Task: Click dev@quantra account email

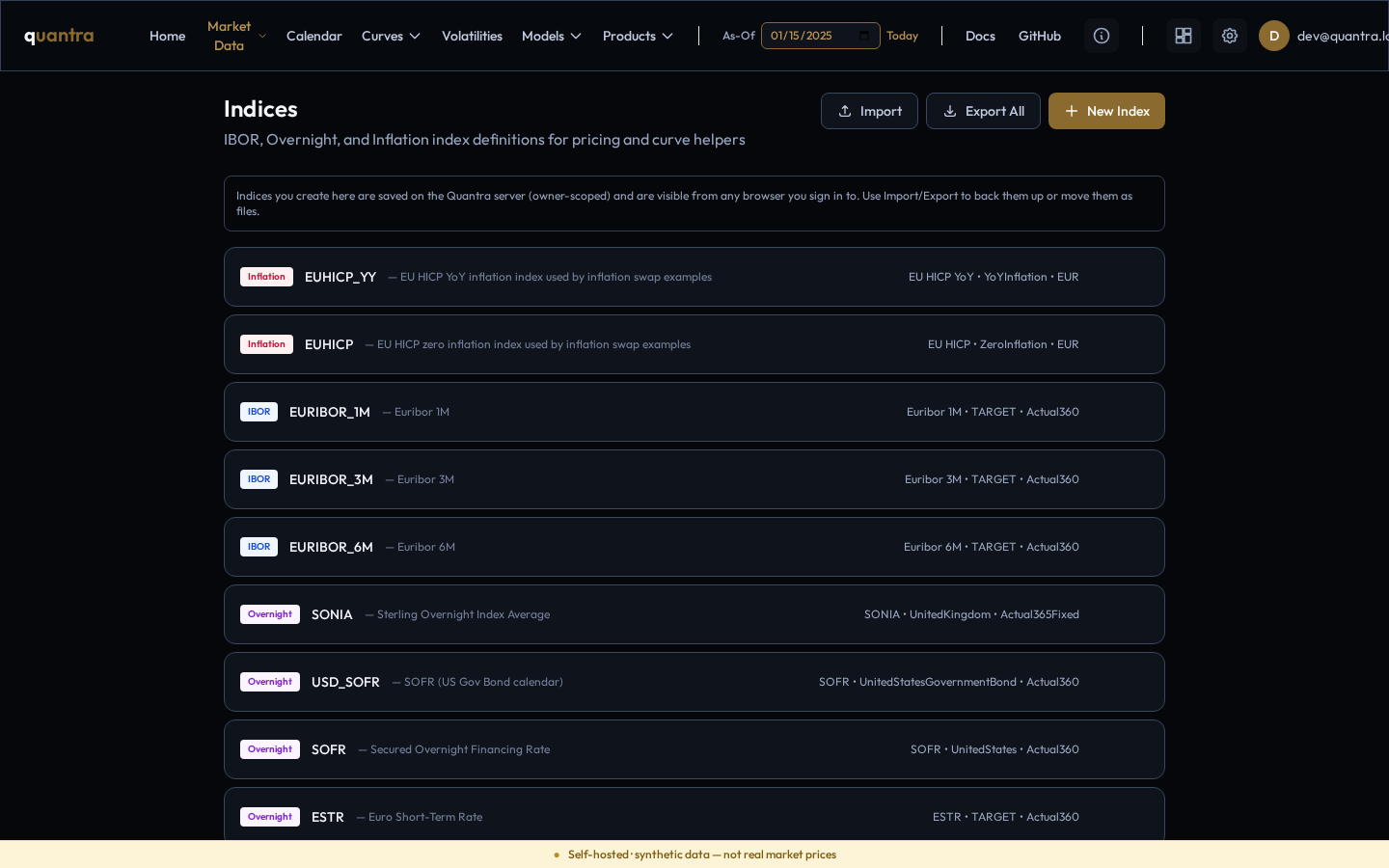Action: (x=1343, y=36)
